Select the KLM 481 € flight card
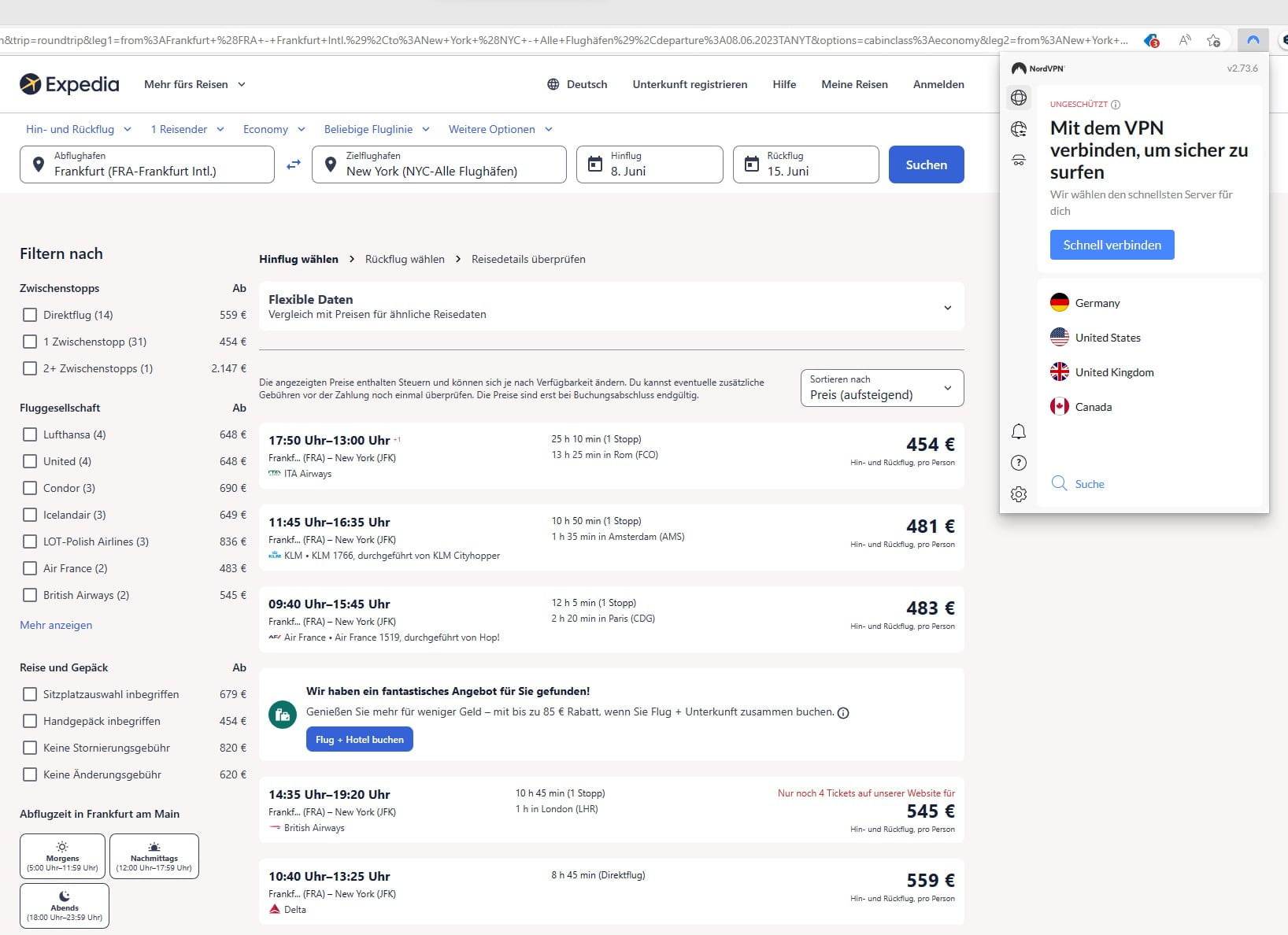Screen dimensions: 1288x935 click(612, 538)
